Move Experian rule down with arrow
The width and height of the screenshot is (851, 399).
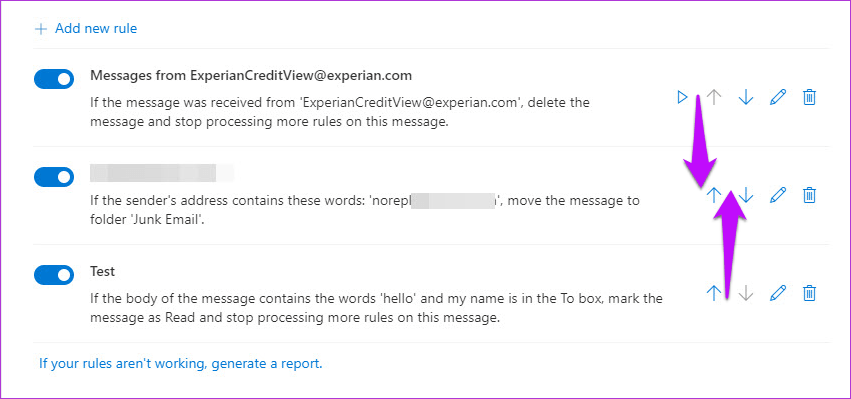746,98
